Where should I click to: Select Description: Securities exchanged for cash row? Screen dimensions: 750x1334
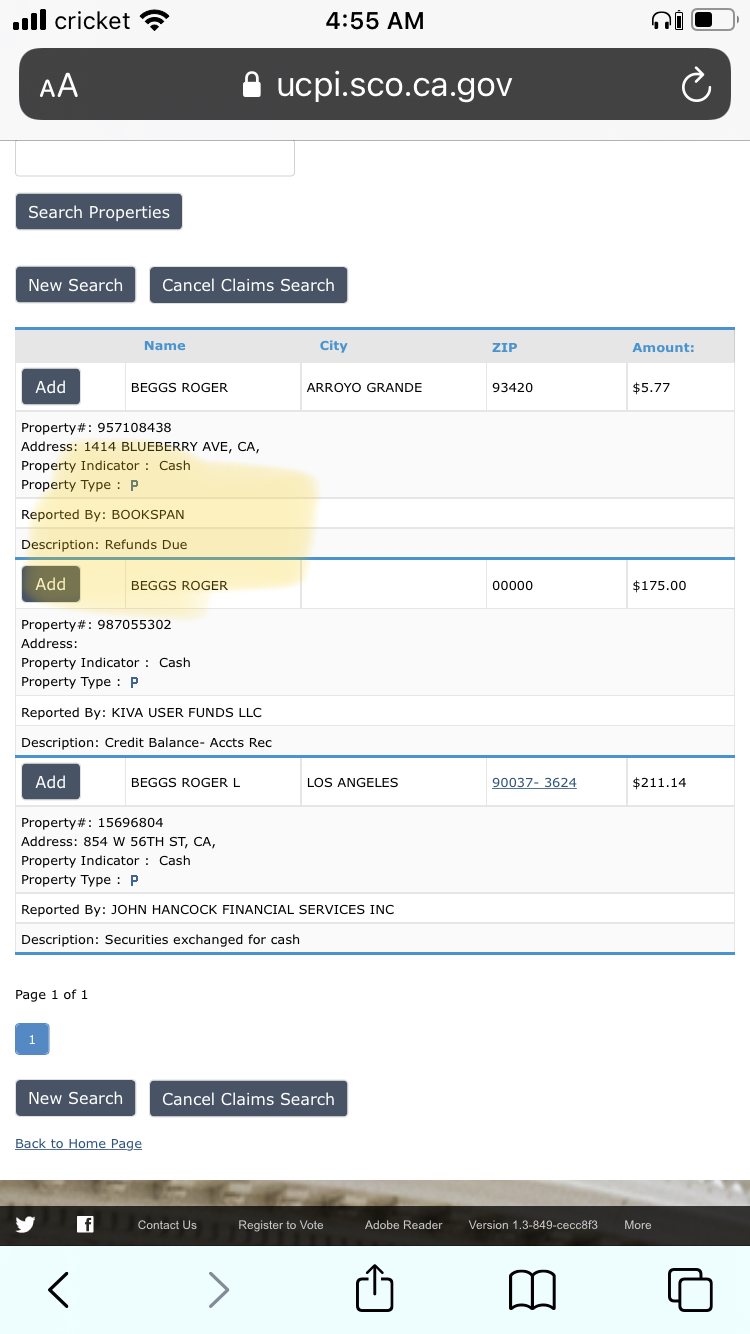(x=375, y=939)
